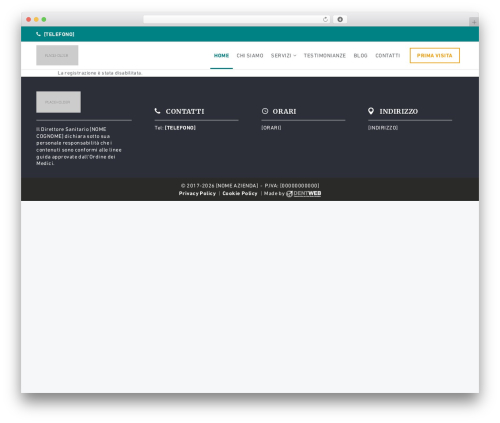Image resolution: width=500 pixels, height=423 pixels.
Task: Click the footer Tel [TELEFONO] link
Action: coord(180,128)
